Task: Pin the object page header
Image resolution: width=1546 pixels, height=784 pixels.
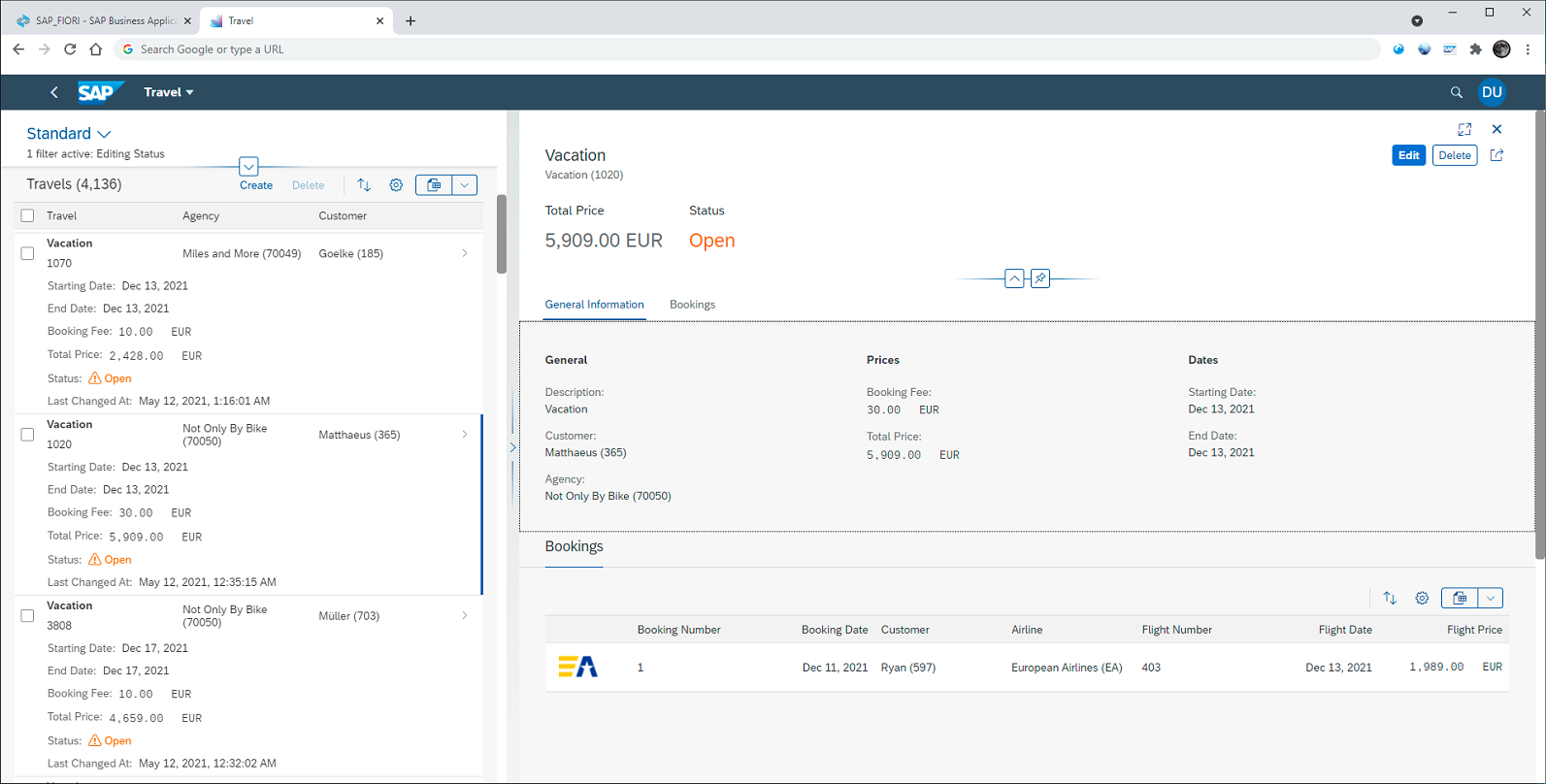Action: (1040, 278)
